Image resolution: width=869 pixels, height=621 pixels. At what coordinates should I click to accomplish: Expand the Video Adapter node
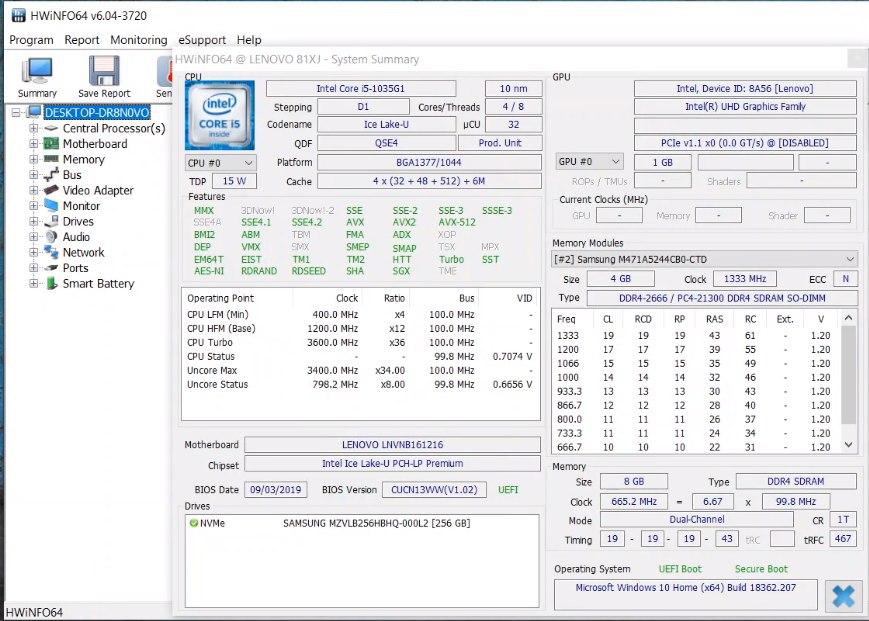pos(33,190)
